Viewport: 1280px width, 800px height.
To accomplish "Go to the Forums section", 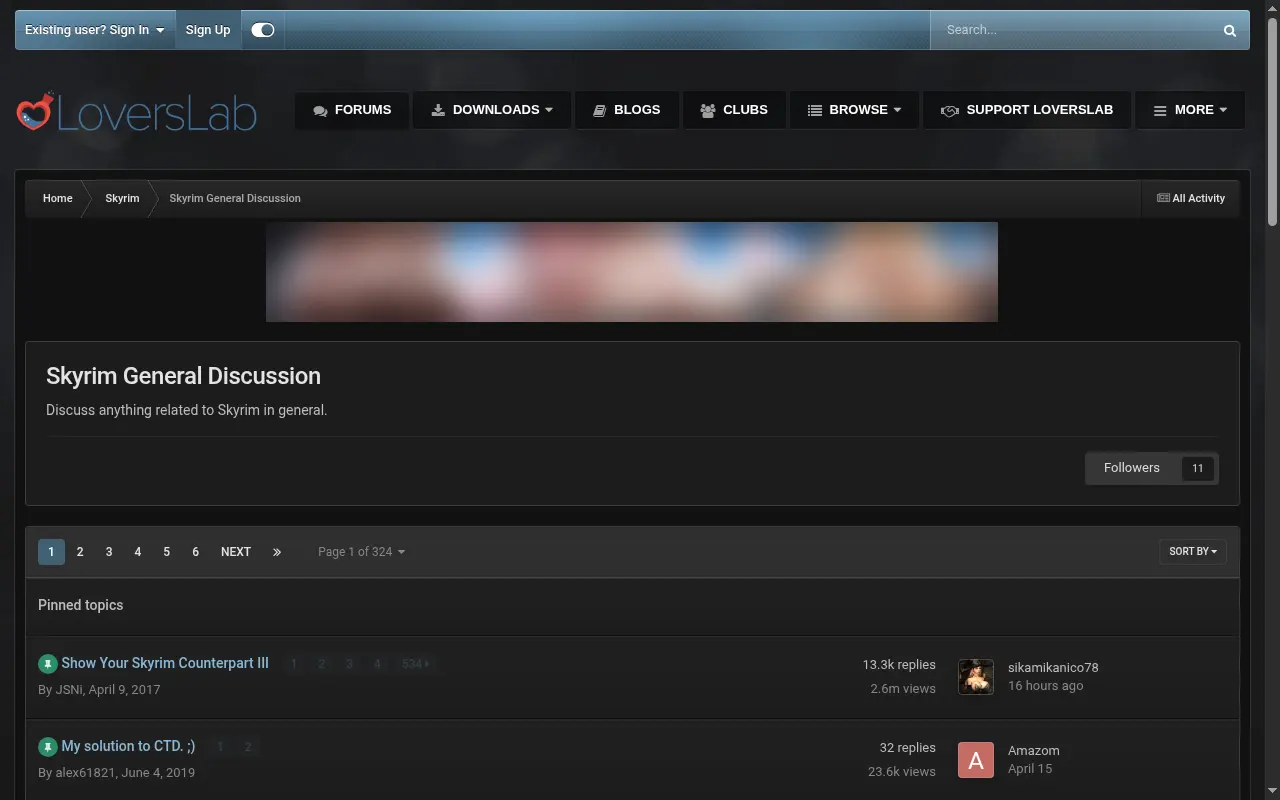I will point(352,110).
